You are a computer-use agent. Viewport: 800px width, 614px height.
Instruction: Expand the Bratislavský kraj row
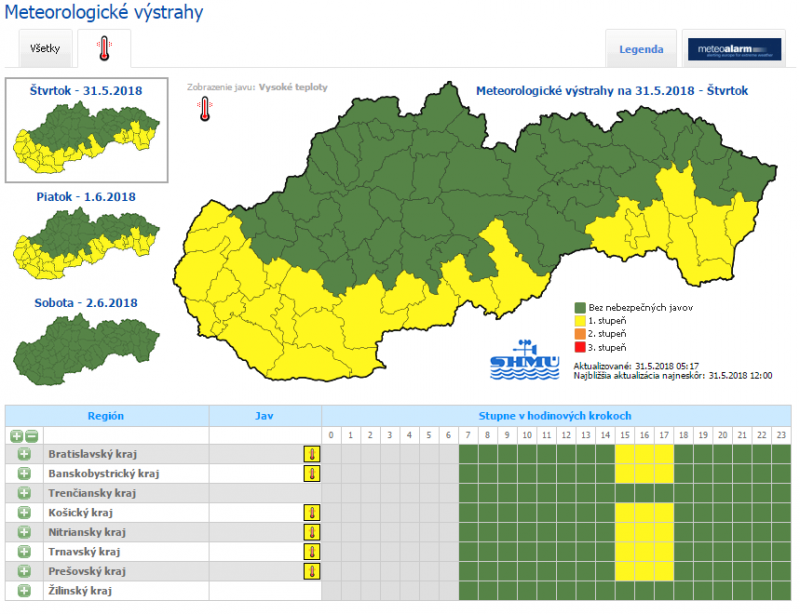24,454
